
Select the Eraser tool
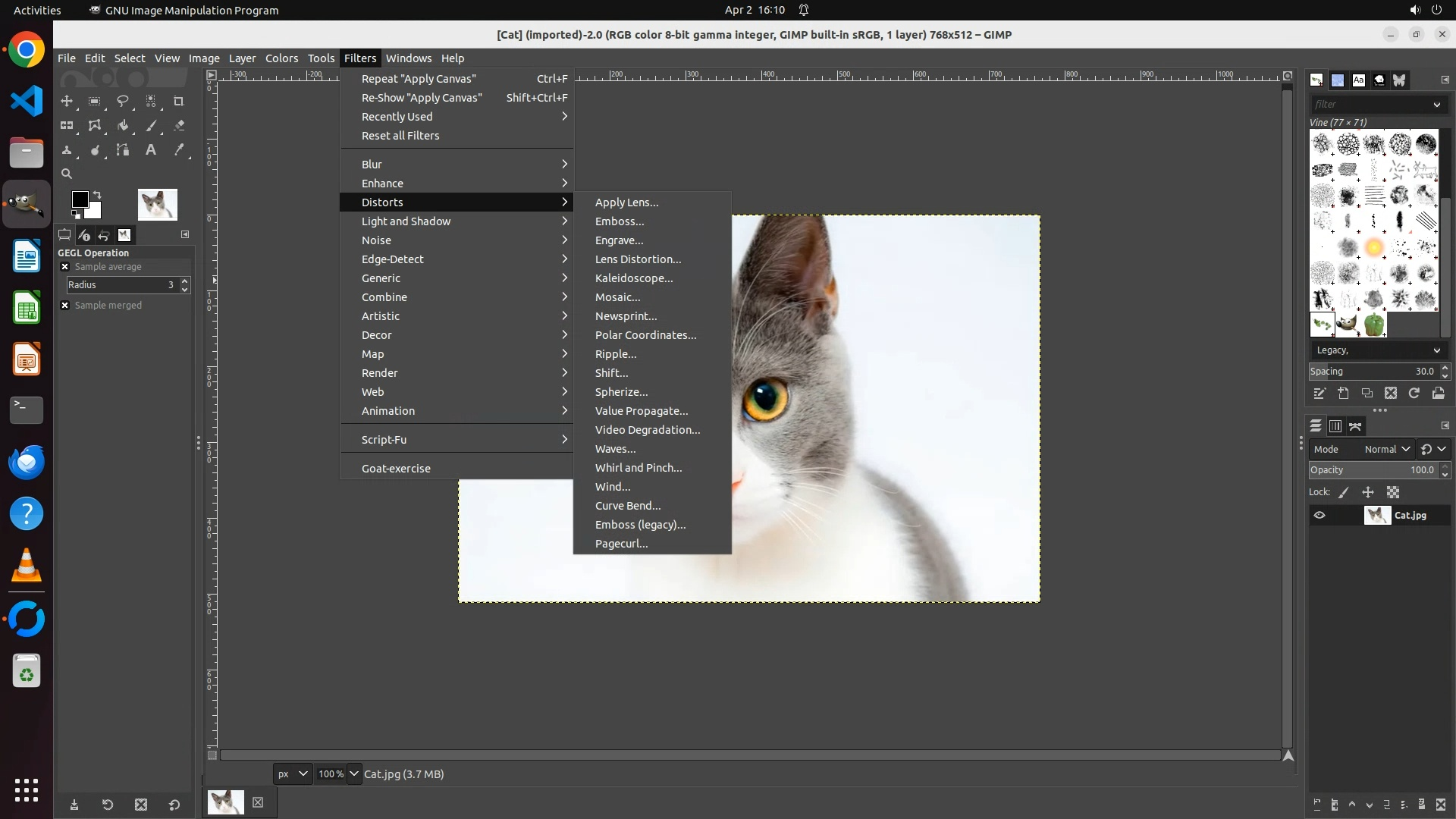coord(179,126)
